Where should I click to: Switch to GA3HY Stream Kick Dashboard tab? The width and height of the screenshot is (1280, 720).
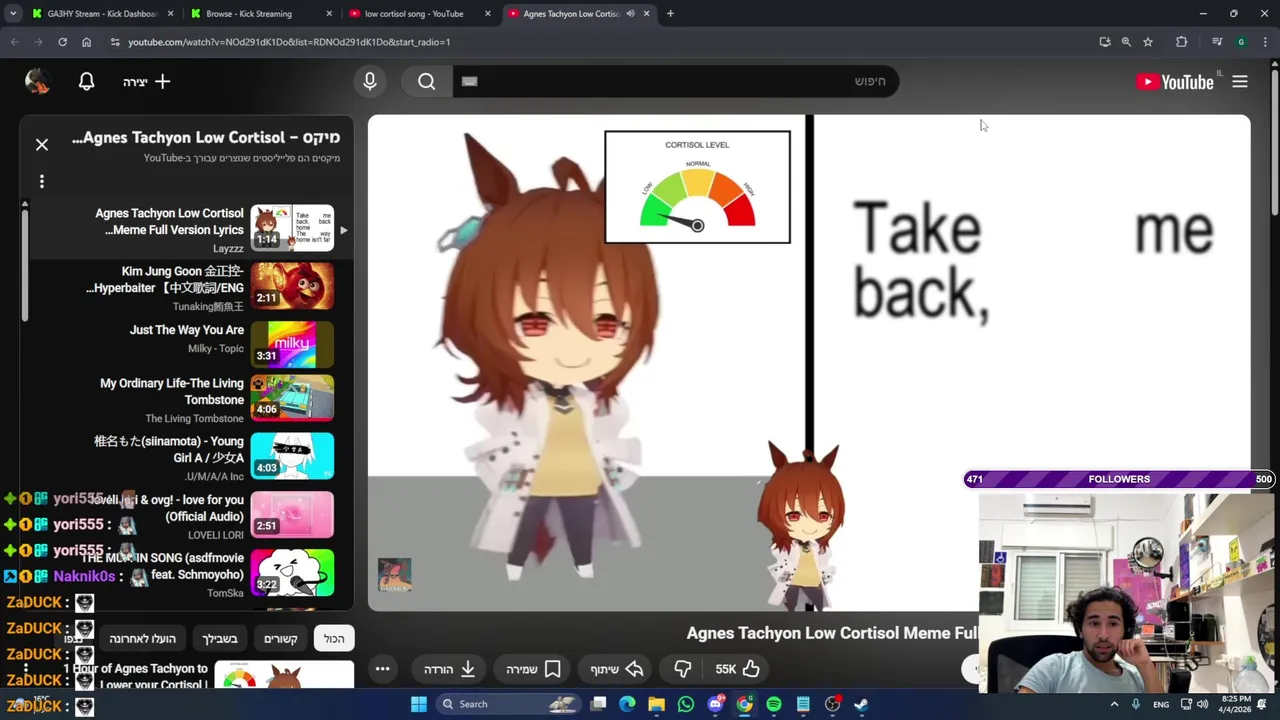pyautogui.click(x=100, y=14)
